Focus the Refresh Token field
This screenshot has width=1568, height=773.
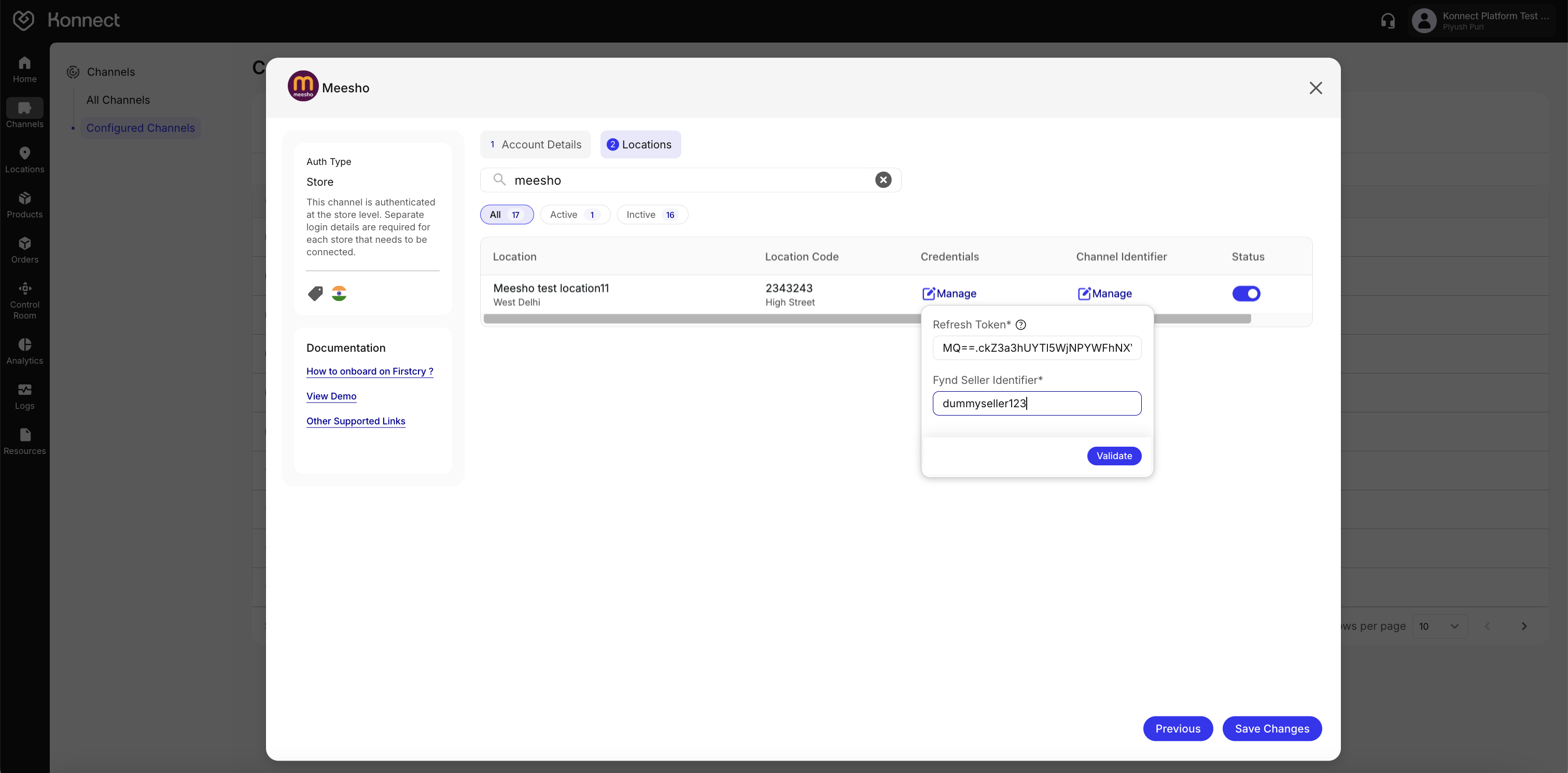[x=1037, y=348]
